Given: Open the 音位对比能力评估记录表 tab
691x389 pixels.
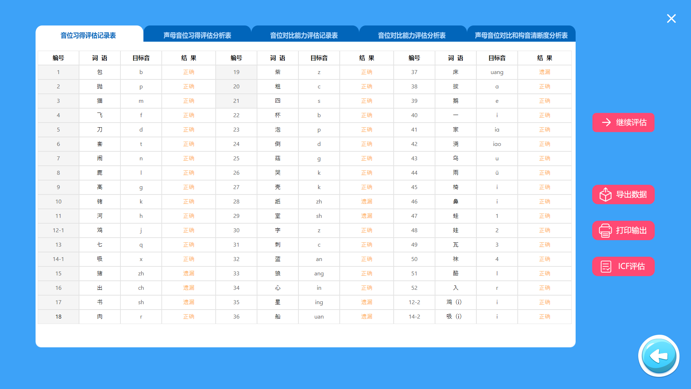Looking at the screenshot, I should tap(304, 35).
